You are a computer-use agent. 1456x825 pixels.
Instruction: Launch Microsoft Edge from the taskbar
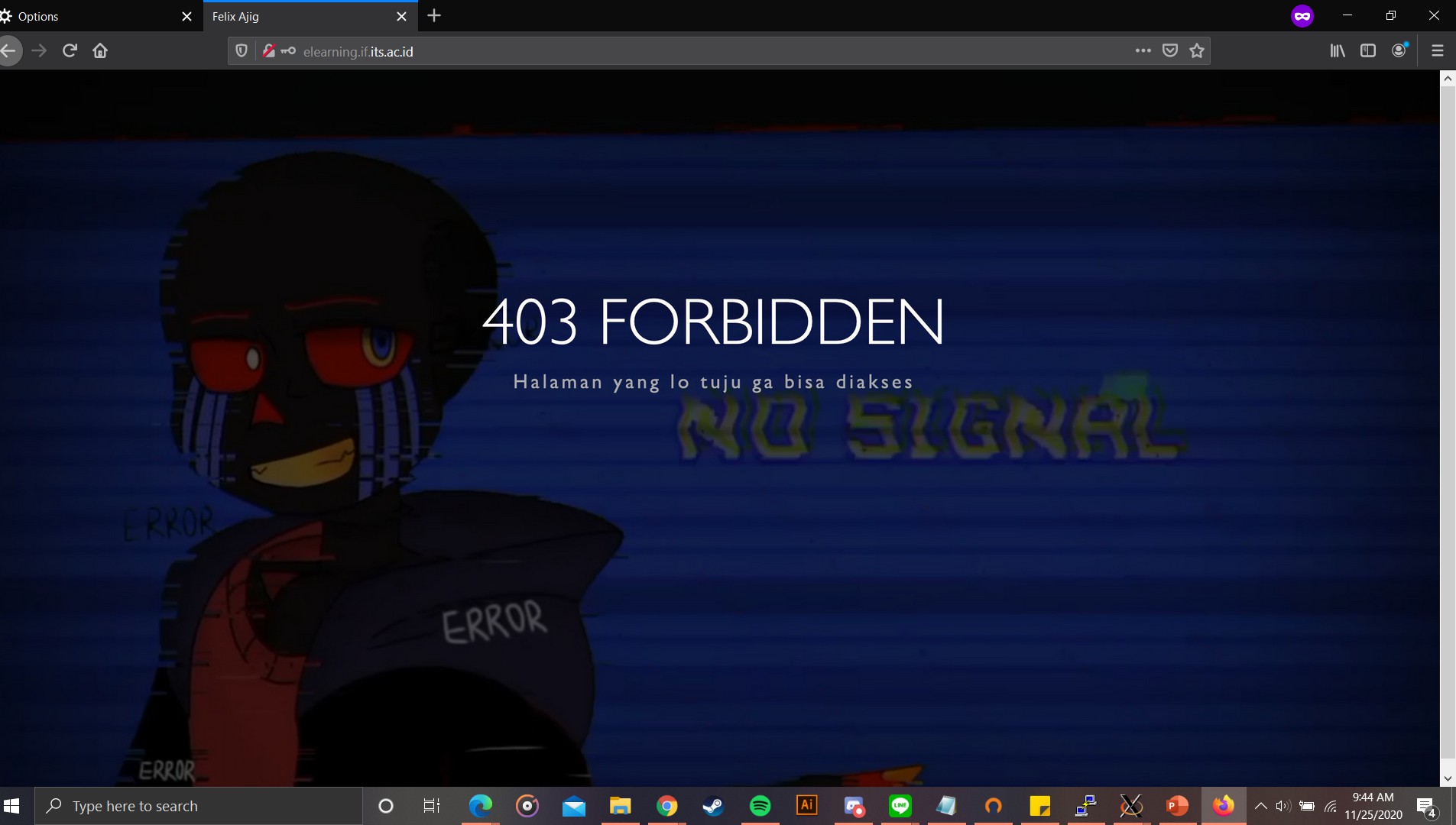tap(481, 806)
